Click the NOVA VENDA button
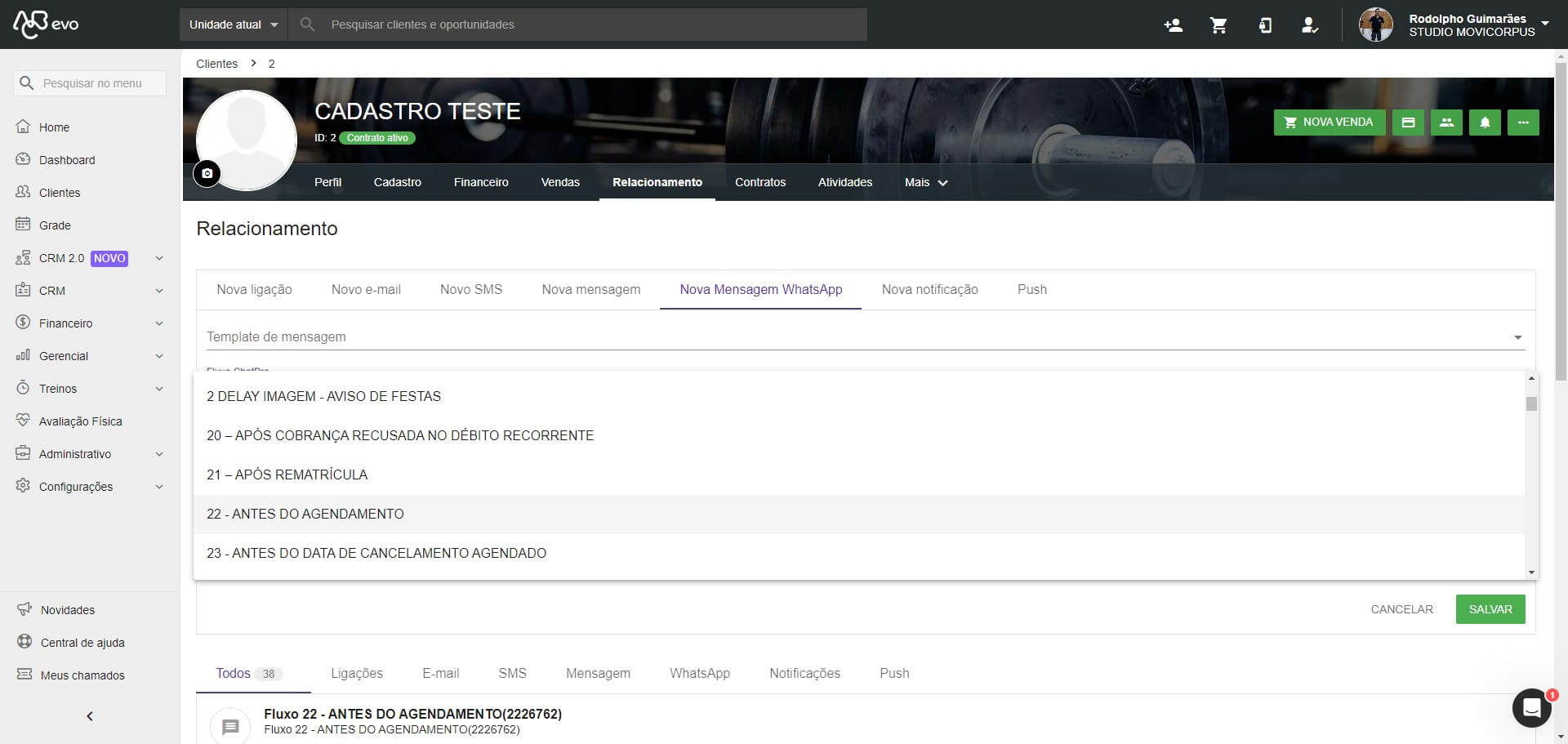Image resolution: width=1568 pixels, height=744 pixels. pos(1329,123)
